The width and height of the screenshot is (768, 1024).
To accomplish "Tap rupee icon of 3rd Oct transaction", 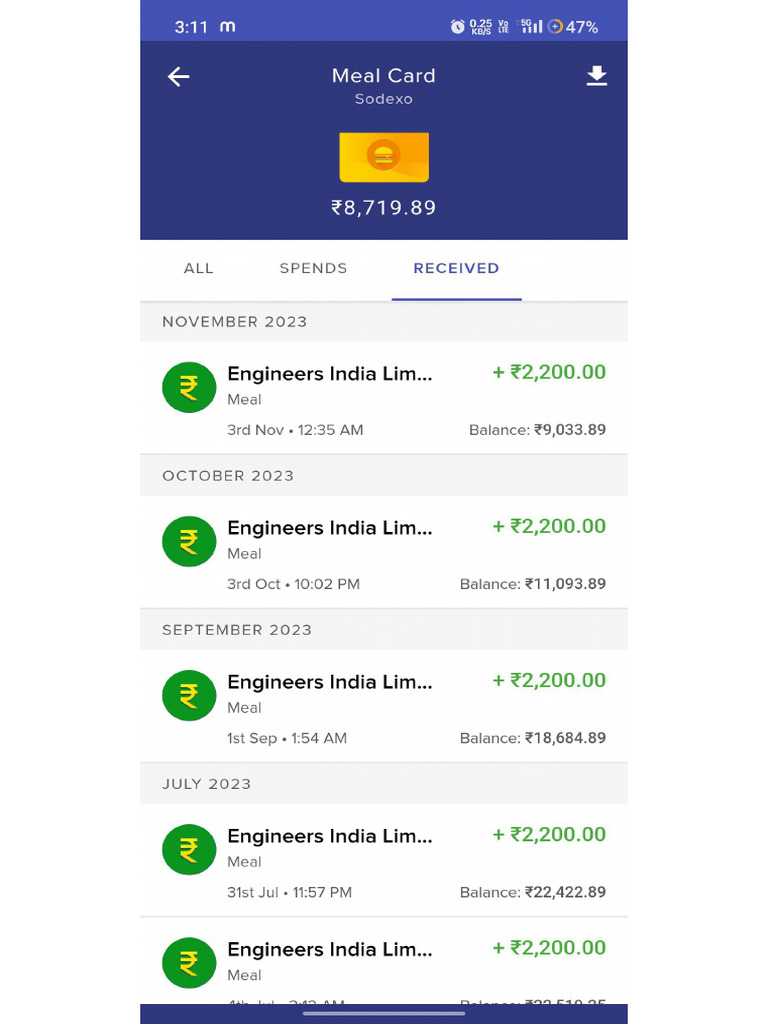I will pos(189,541).
